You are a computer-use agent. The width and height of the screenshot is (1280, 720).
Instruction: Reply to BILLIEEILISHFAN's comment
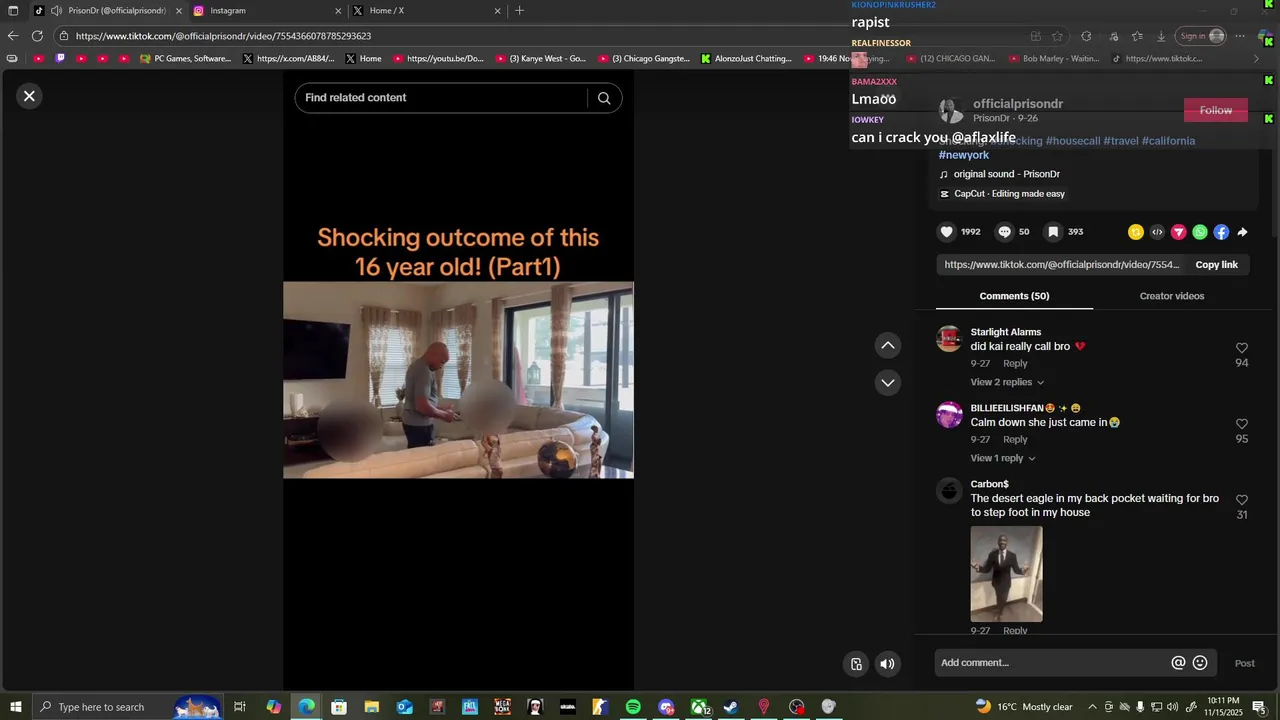point(1015,439)
